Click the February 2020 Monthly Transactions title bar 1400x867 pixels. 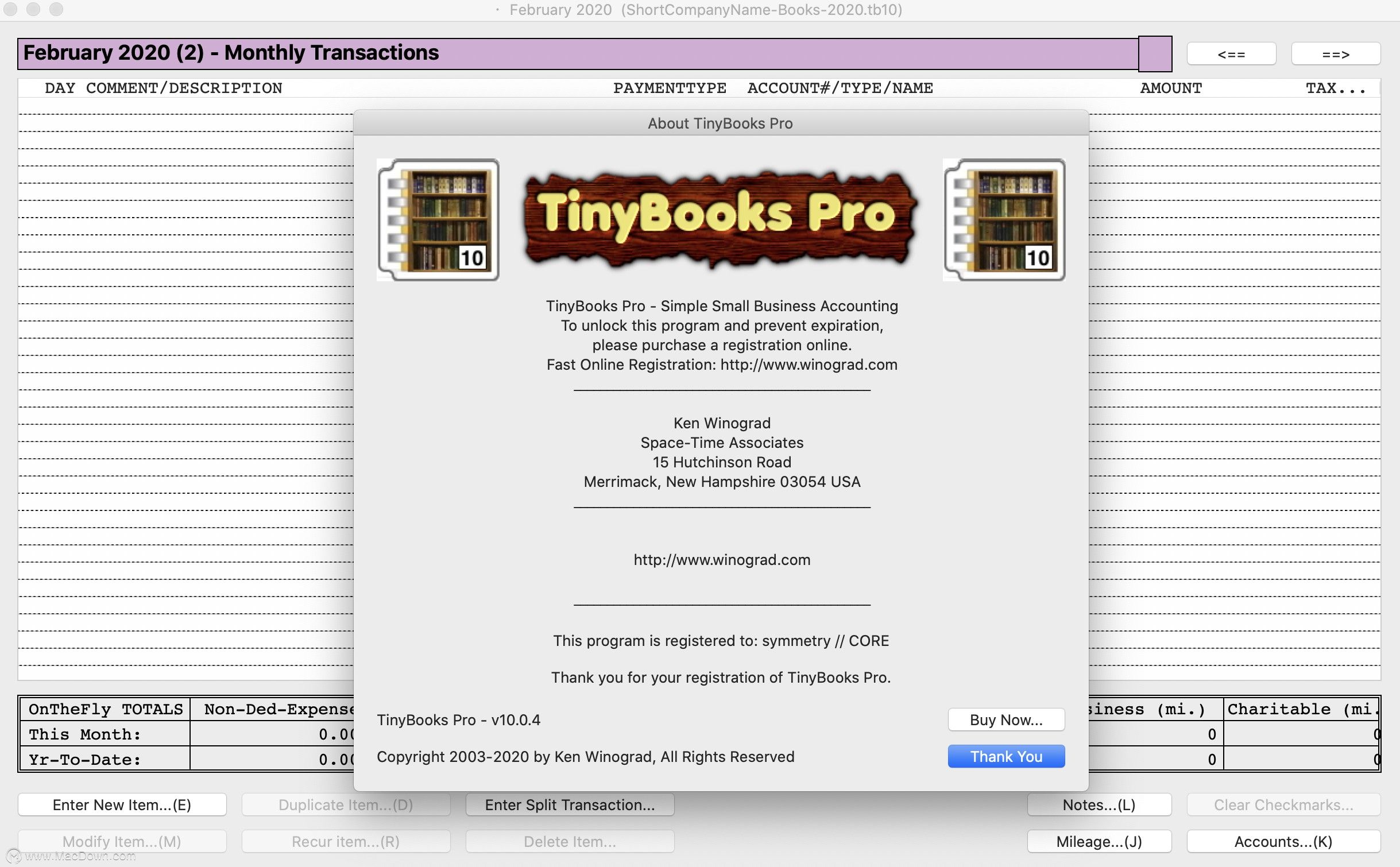click(x=578, y=53)
